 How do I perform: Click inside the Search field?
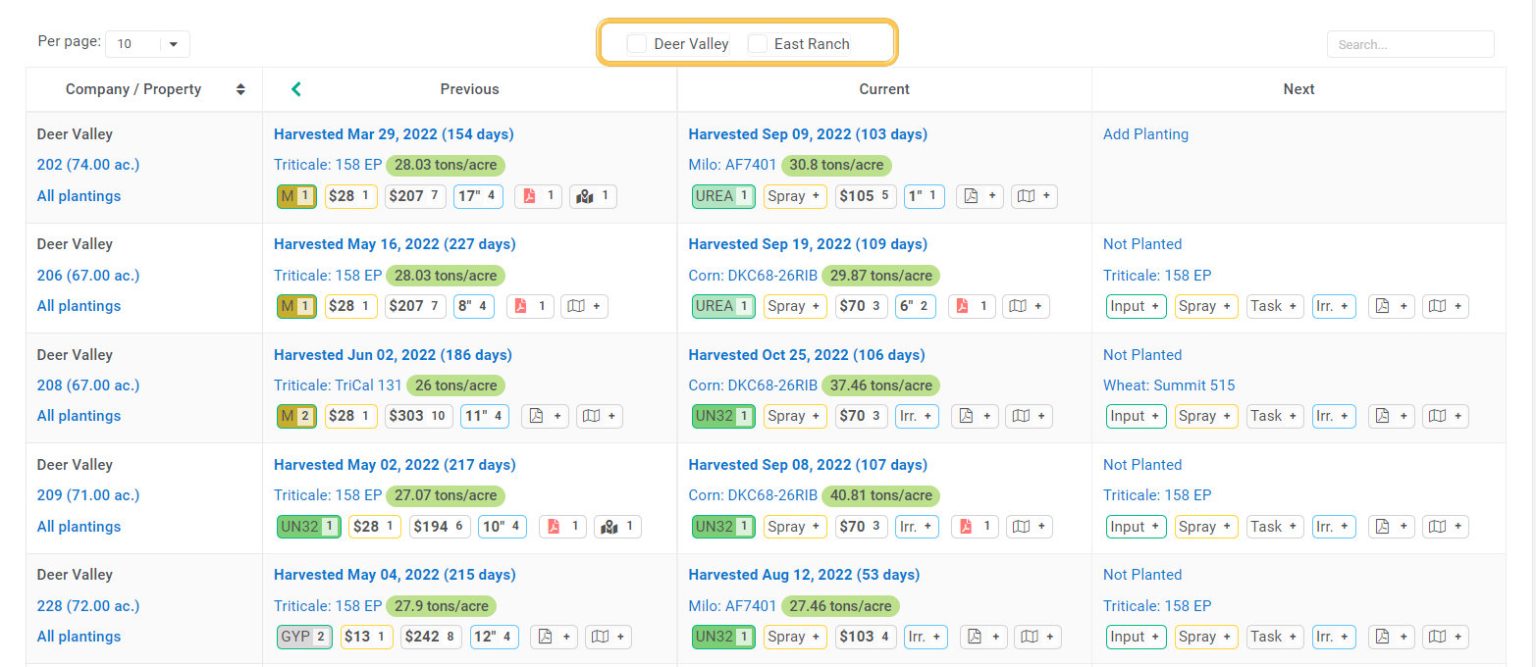click(1410, 44)
